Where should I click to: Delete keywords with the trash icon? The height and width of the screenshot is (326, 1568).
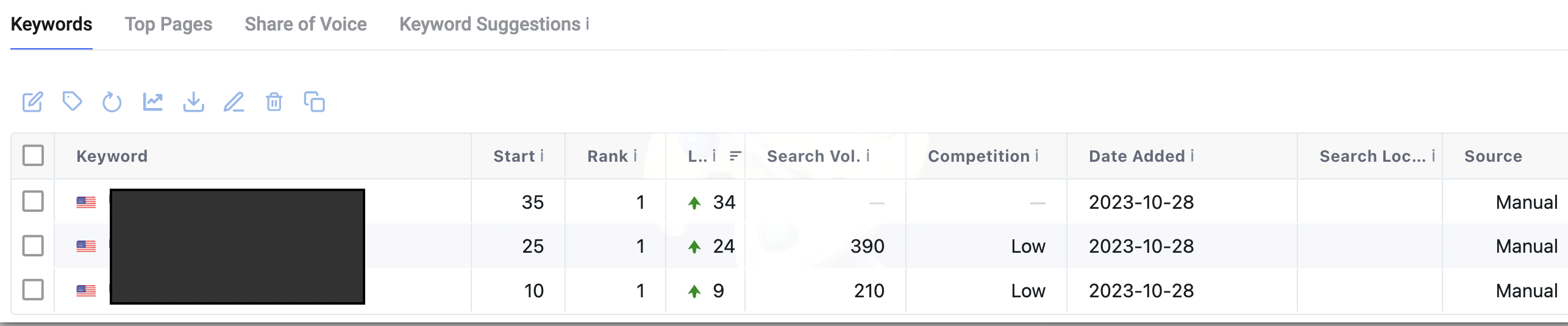point(274,102)
